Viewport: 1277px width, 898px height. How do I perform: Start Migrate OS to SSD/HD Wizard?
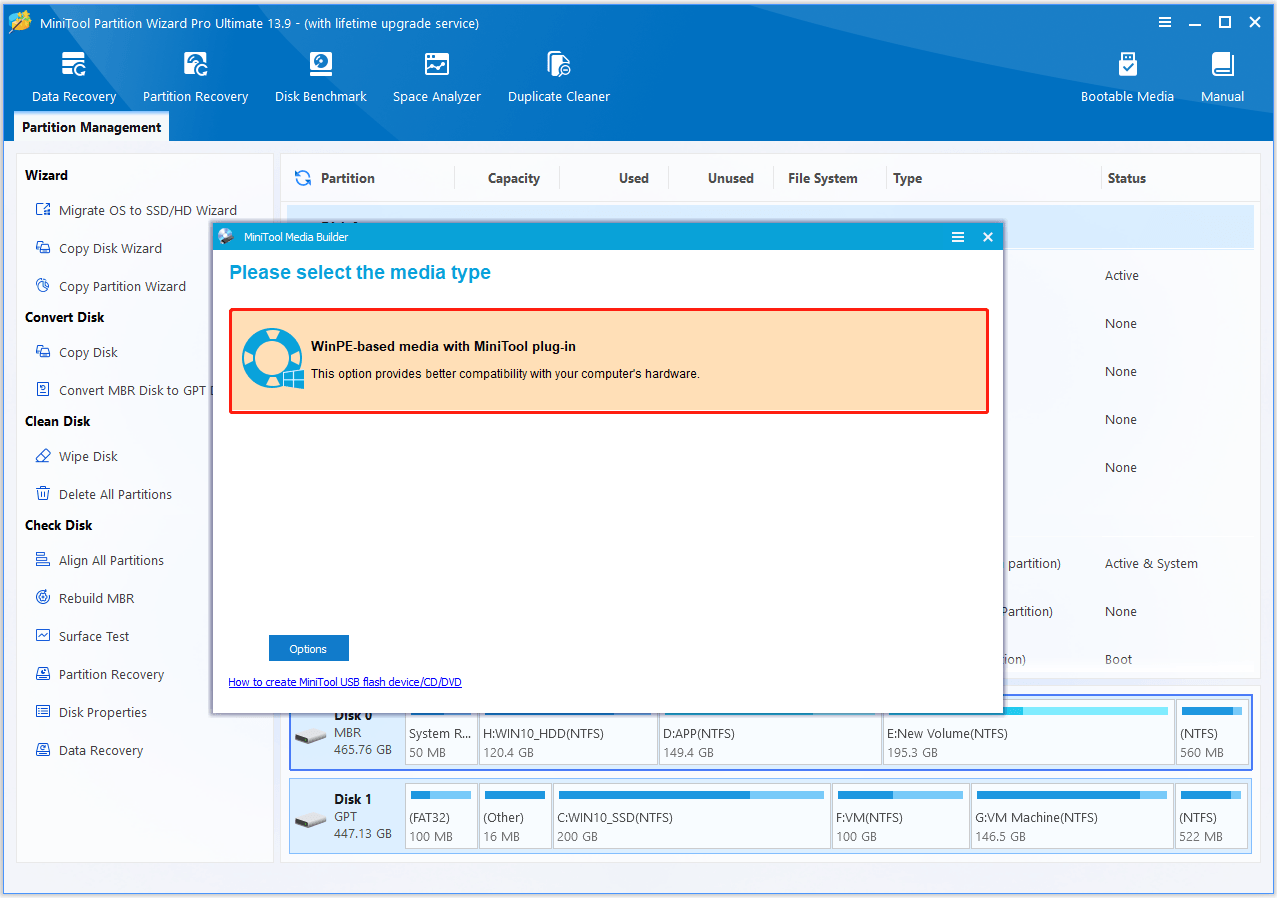coord(135,210)
